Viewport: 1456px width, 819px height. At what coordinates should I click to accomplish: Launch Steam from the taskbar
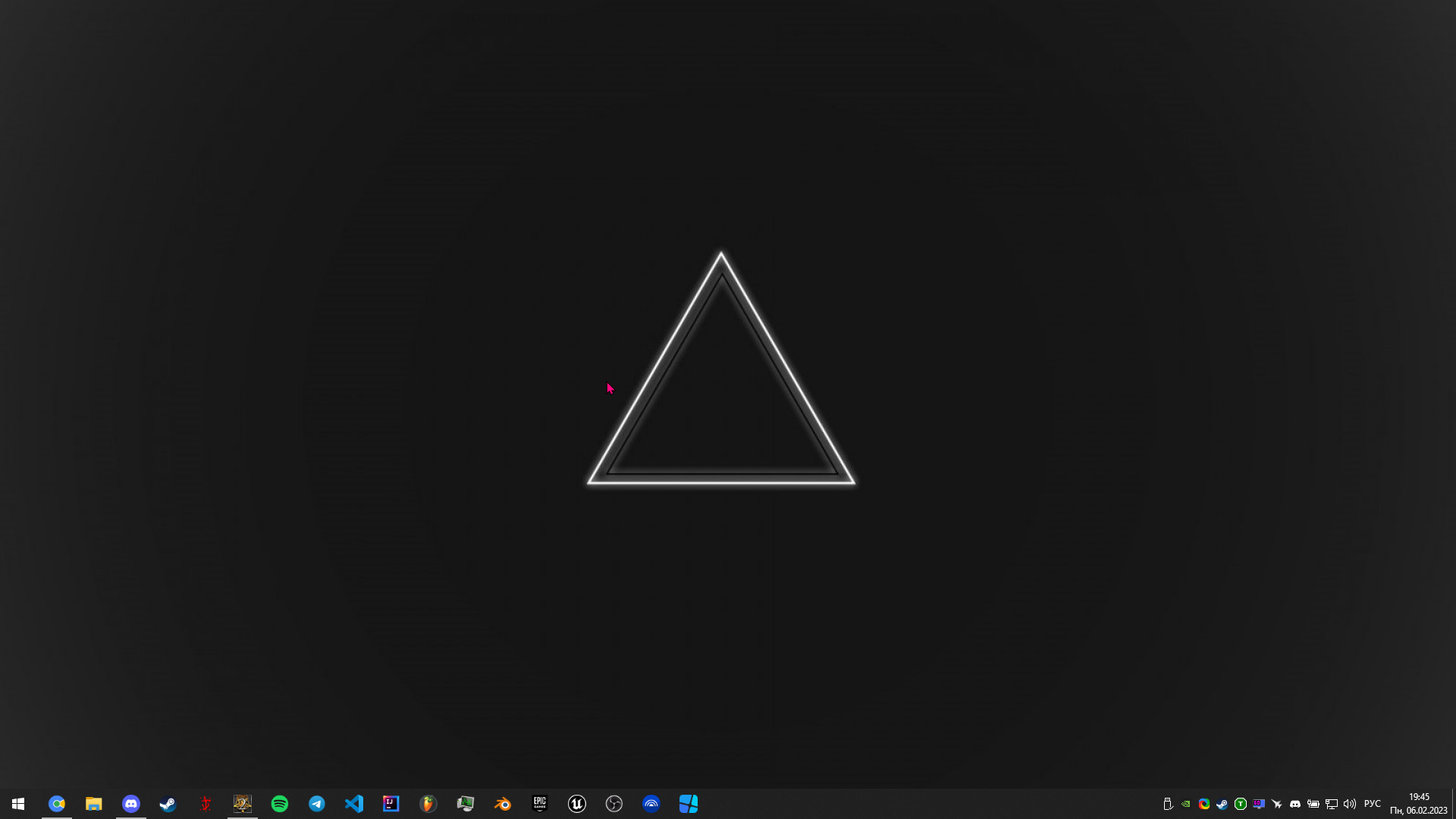pyautogui.click(x=168, y=804)
